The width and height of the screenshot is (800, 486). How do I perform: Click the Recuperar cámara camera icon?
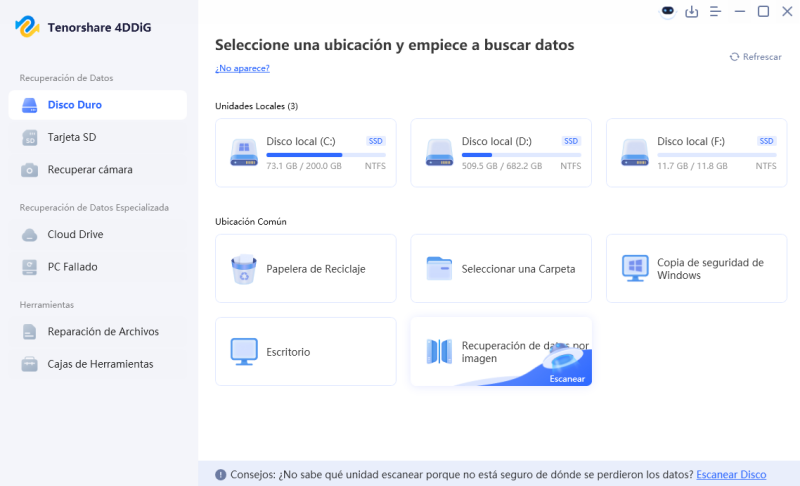pos(30,170)
